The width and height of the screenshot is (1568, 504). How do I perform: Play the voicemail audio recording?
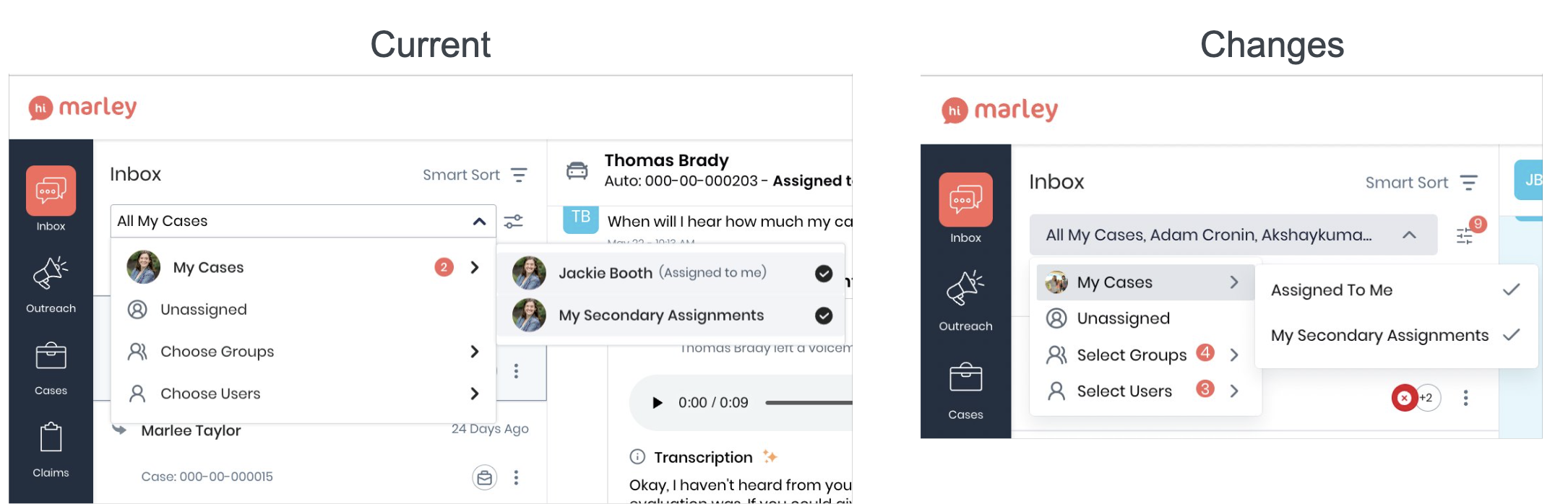(657, 403)
